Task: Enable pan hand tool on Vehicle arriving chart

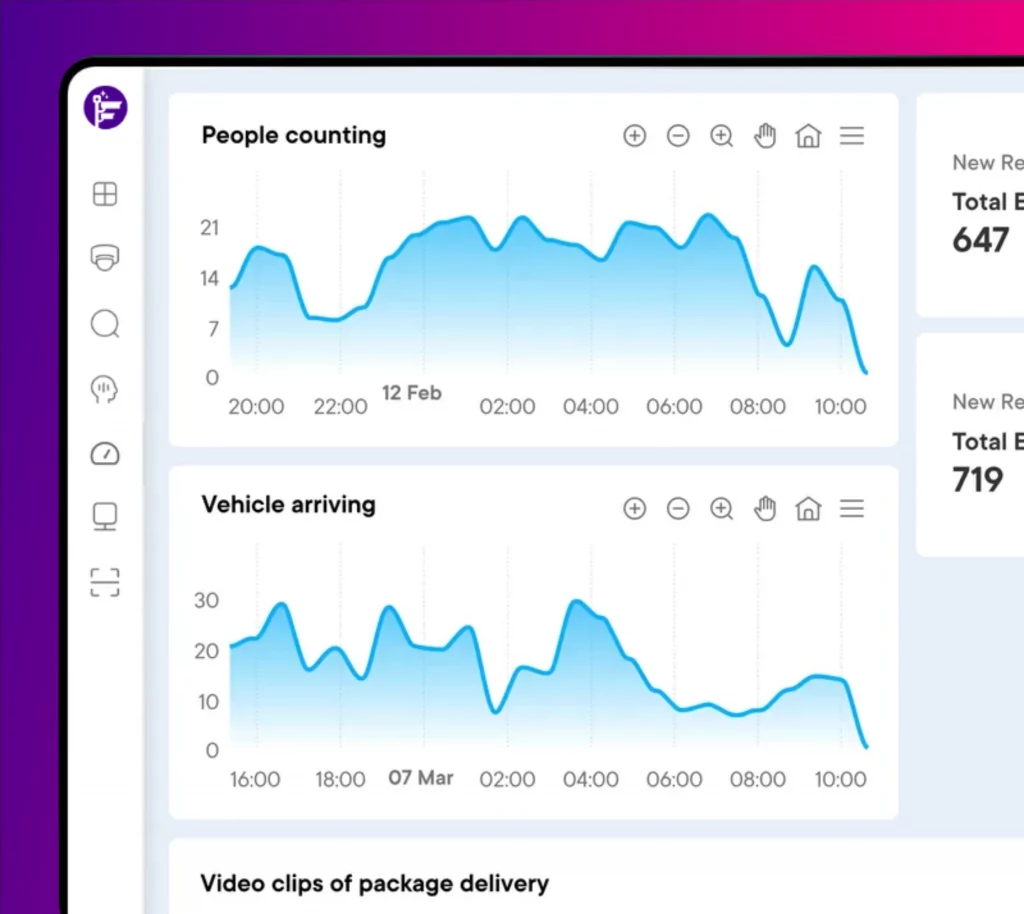Action: point(765,509)
